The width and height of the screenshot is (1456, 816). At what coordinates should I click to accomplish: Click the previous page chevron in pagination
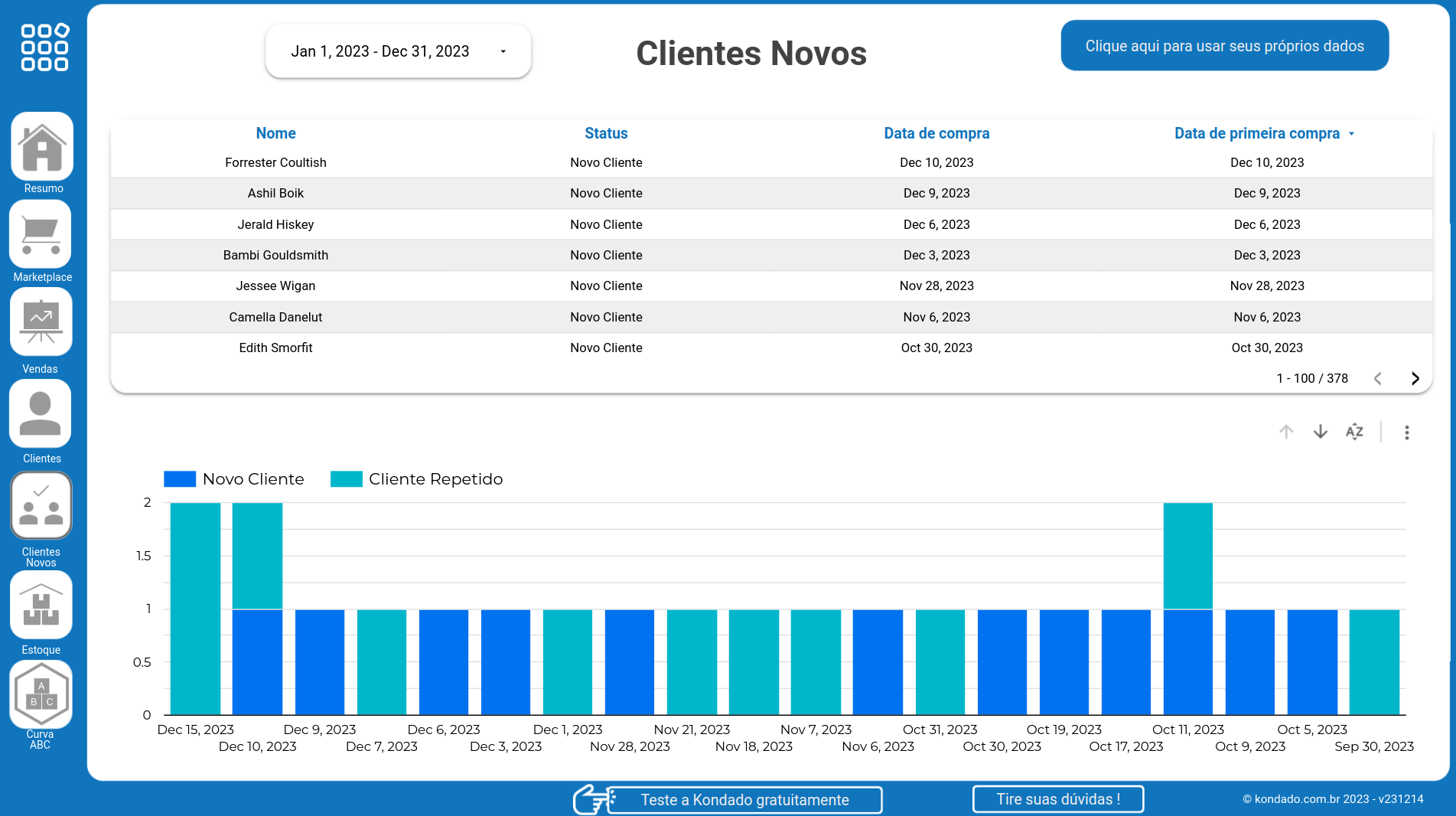pyautogui.click(x=1378, y=378)
